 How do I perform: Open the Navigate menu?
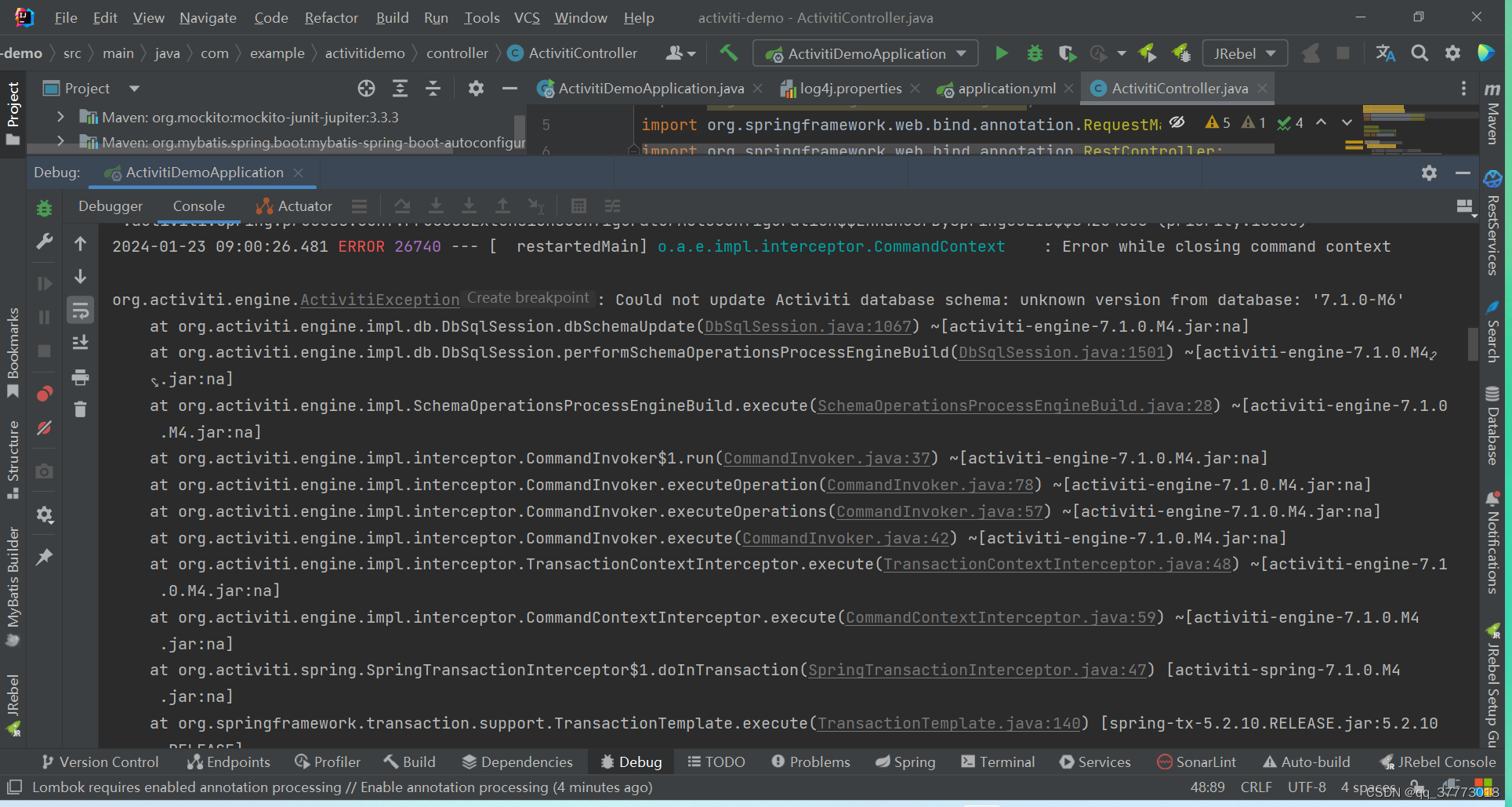(207, 17)
